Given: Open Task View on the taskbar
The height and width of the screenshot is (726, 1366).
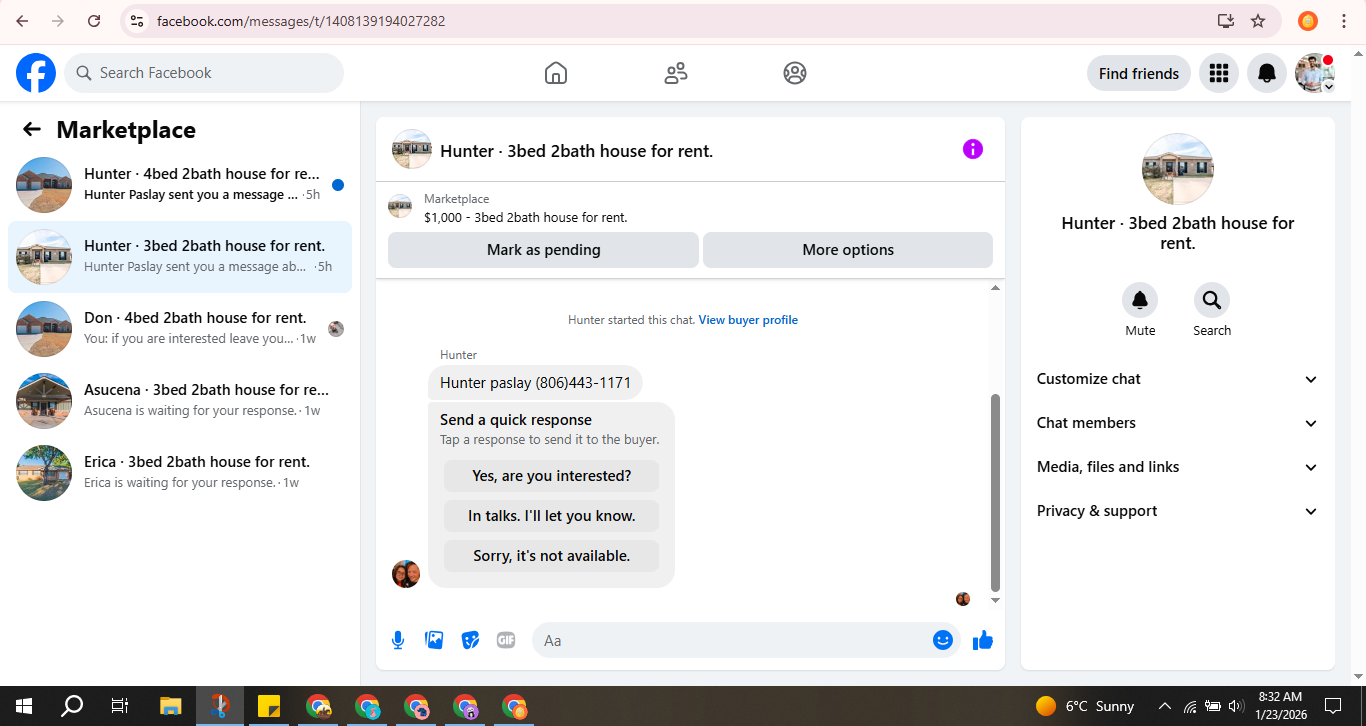Looking at the screenshot, I should click(x=120, y=706).
